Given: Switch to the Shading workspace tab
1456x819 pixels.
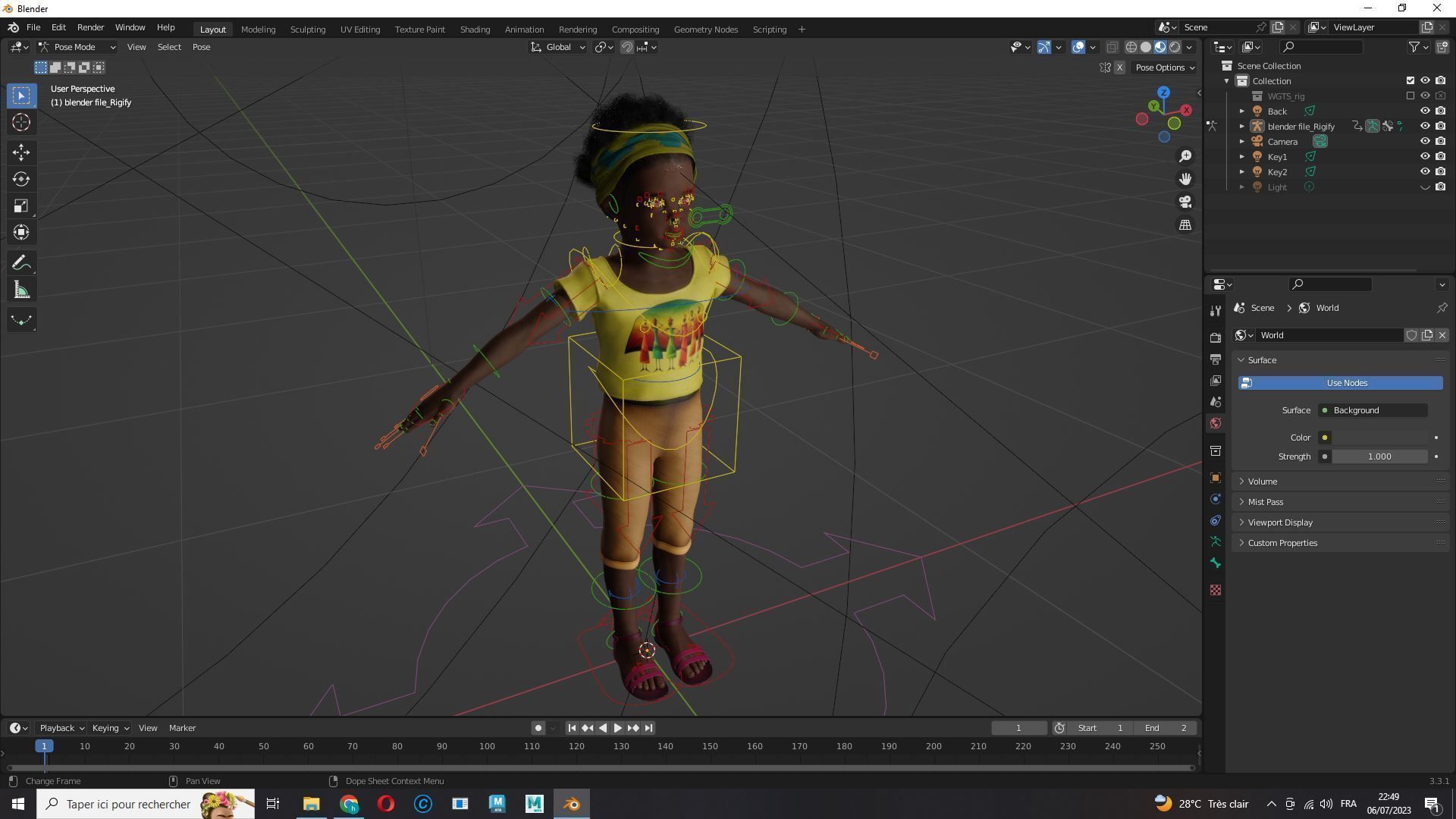Looking at the screenshot, I should [x=475, y=30].
